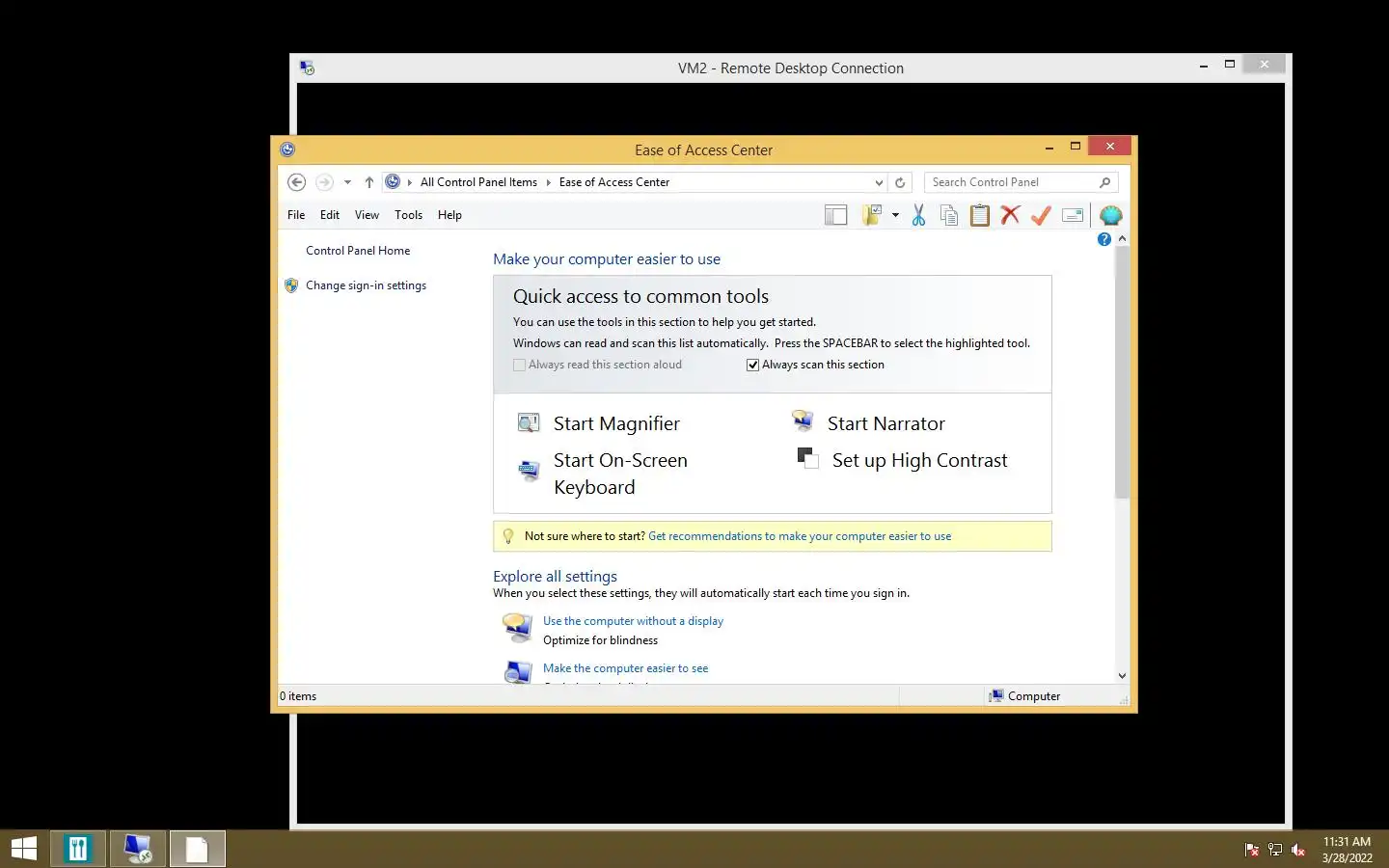
Task: Click the Cut scissors icon
Action: [x=918, y=215]
